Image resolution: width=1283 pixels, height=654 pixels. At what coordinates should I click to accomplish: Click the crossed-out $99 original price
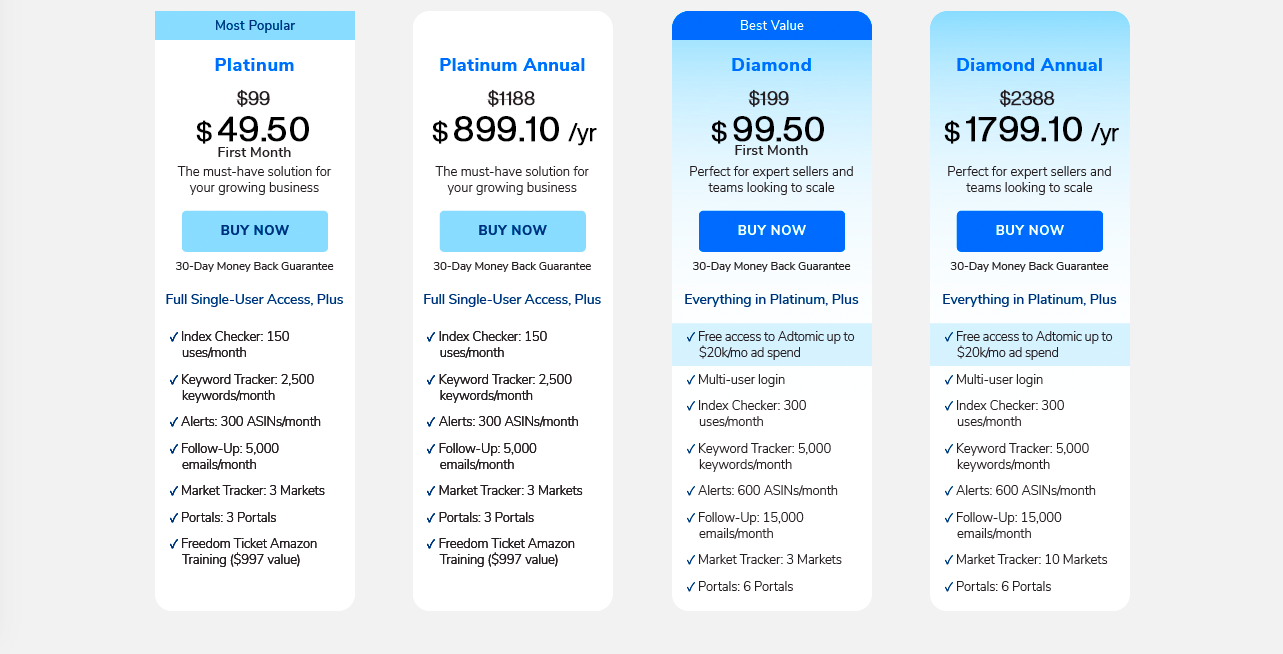pos(253,99)
